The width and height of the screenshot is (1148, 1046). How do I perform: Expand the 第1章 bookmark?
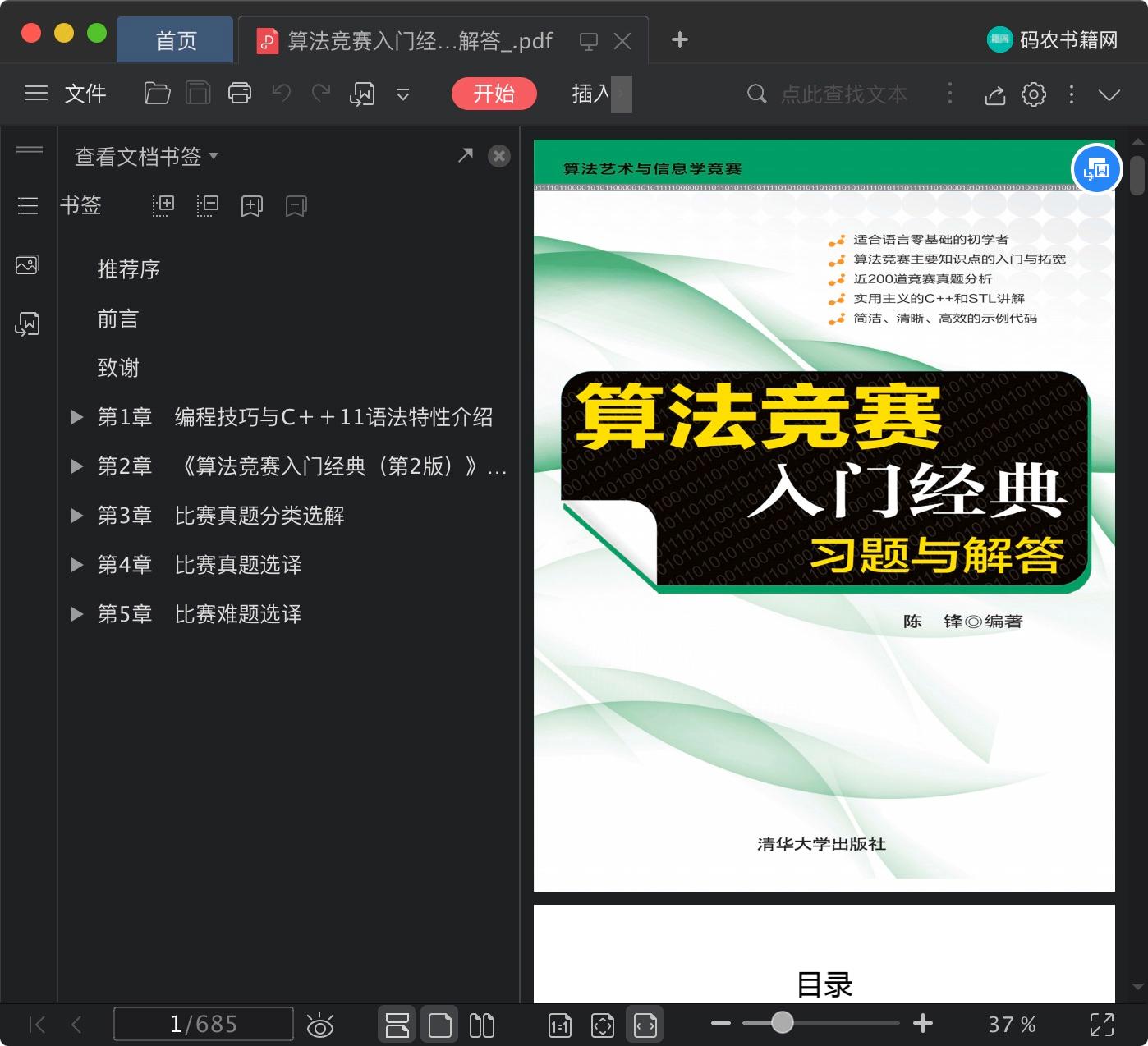[x=77, y=417]
